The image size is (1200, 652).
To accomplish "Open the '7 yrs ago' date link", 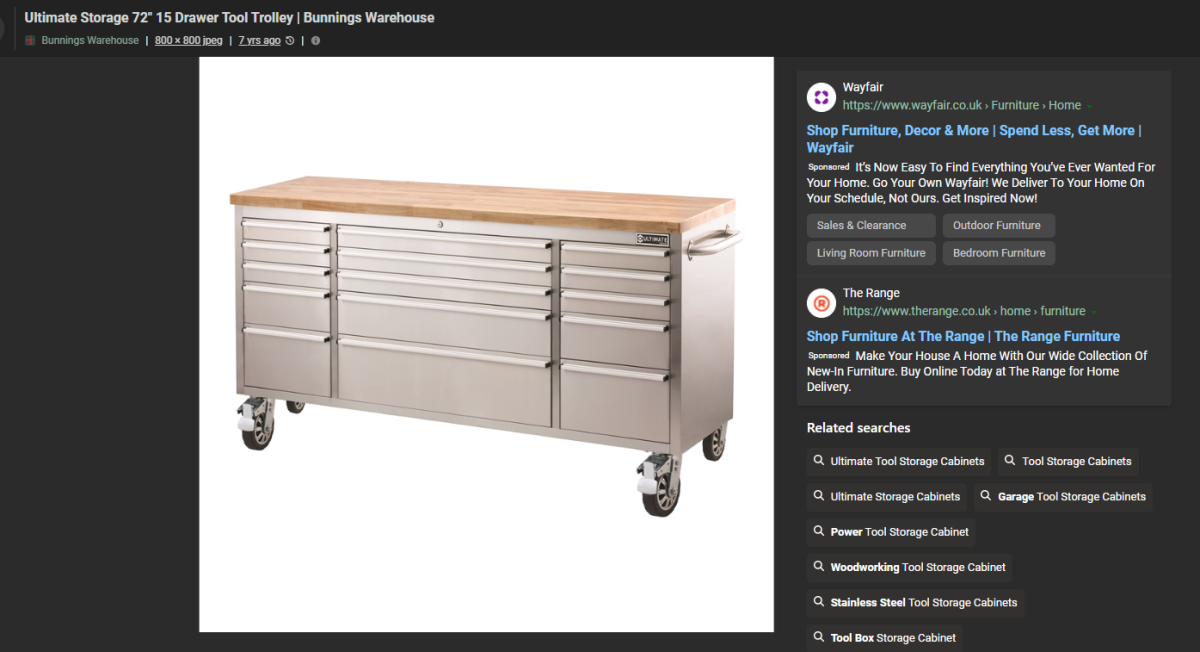I will [x=259, y=41].
